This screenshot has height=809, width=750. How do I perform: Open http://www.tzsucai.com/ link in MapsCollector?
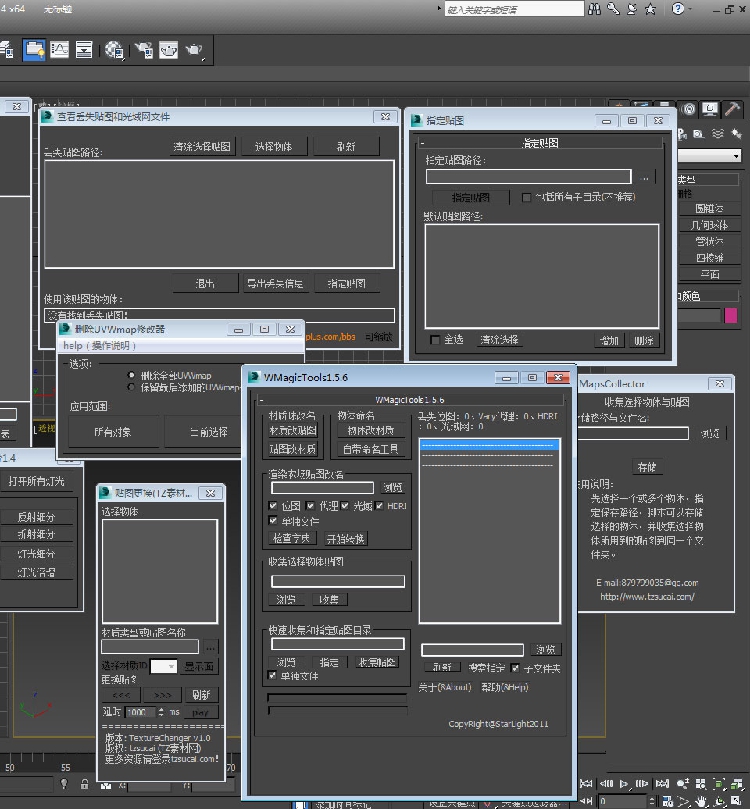tap(647, 596)
